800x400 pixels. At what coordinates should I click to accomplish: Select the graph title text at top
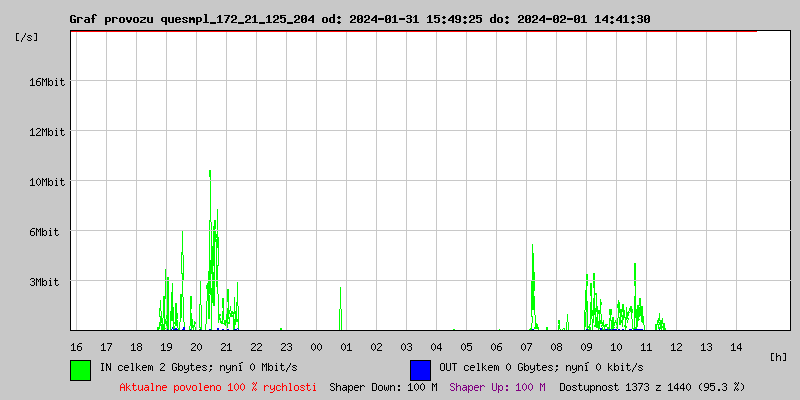coord(359,19)
